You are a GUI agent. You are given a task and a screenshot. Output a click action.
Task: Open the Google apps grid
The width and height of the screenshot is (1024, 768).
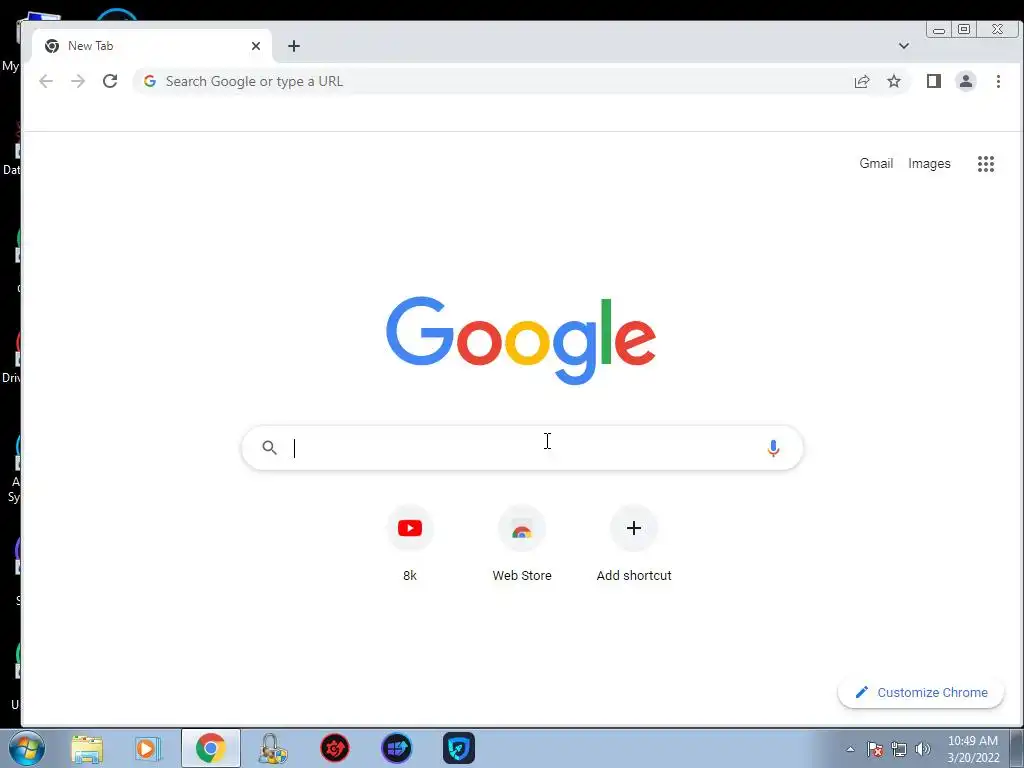click(985, 164)
